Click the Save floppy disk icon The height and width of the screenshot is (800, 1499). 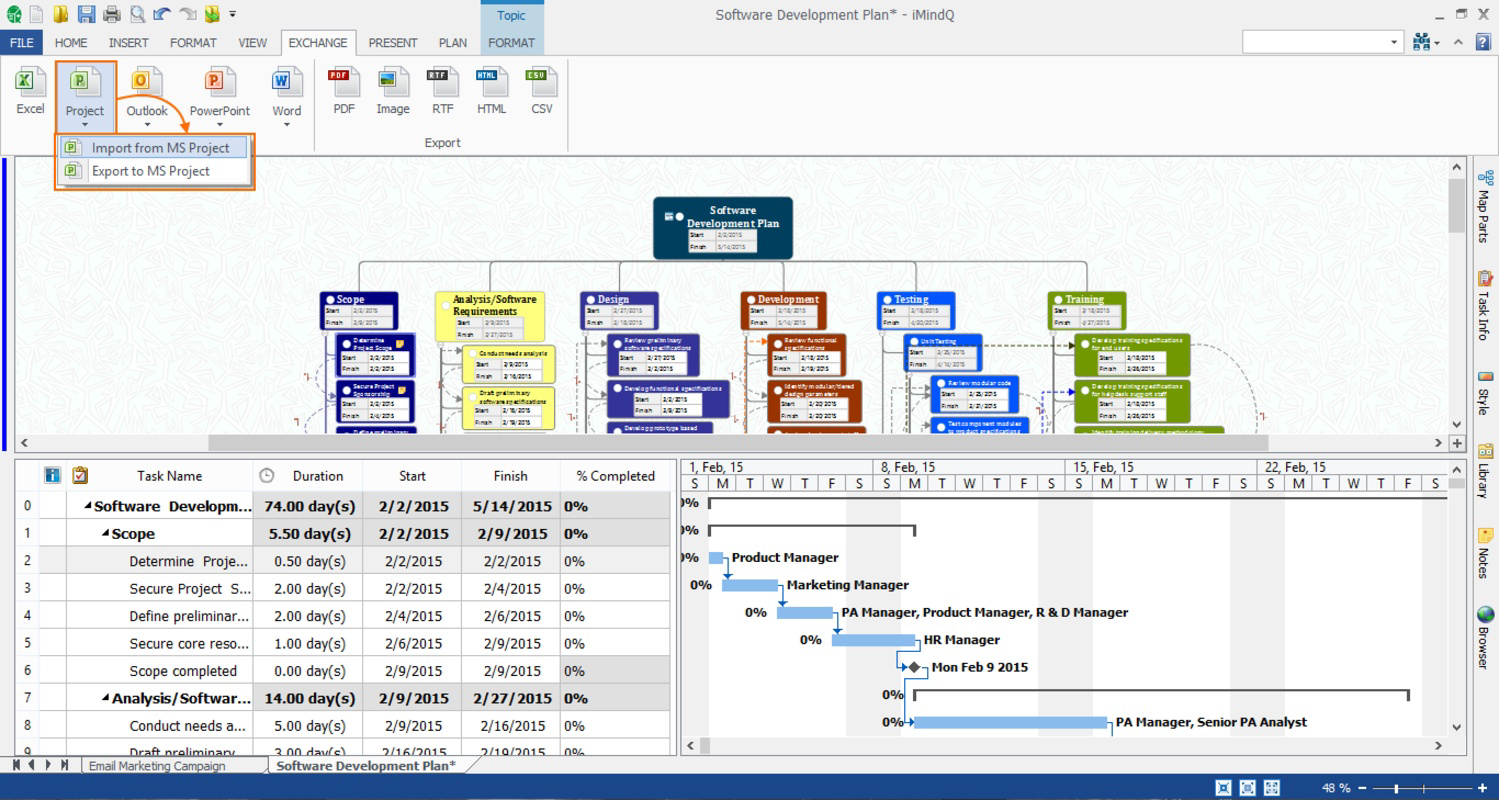86,14
